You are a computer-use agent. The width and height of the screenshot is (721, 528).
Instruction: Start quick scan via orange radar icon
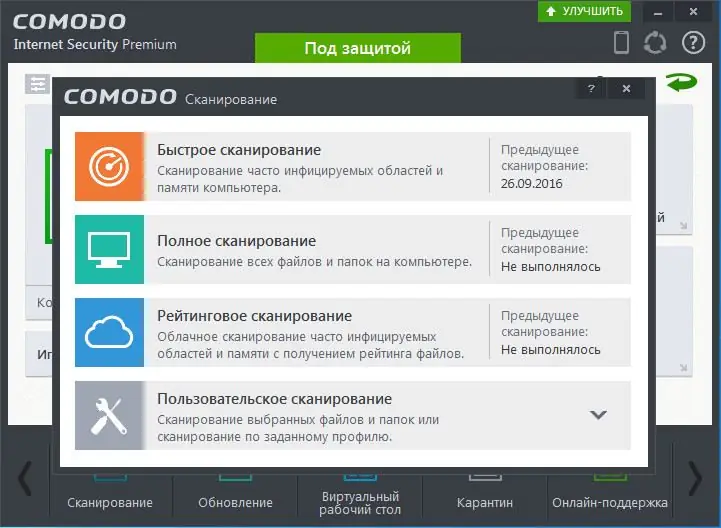tap(109, 166)
